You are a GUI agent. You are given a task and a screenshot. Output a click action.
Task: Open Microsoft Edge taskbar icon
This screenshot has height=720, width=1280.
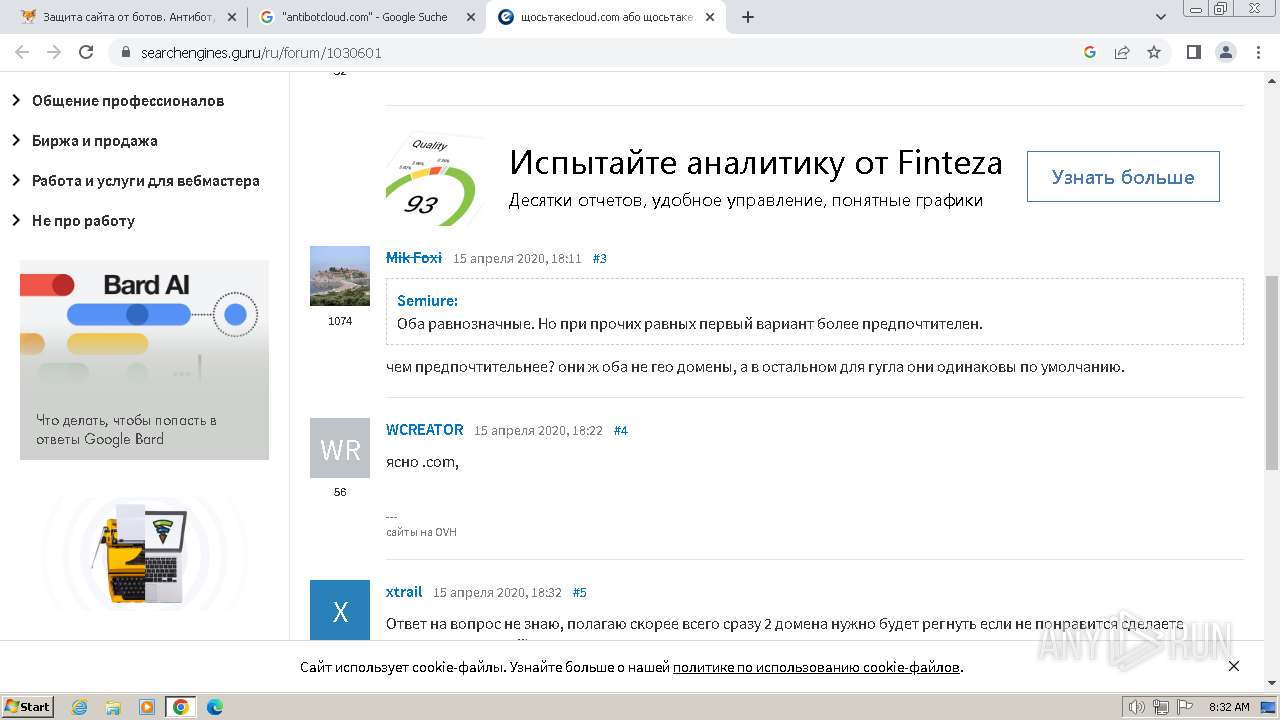tap(215, 707)
